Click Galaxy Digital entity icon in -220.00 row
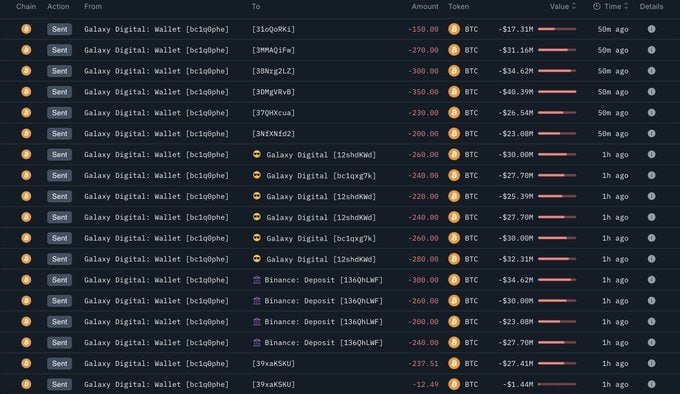Image resolution: width=680 pixels, height=394 pixels. 257,196
